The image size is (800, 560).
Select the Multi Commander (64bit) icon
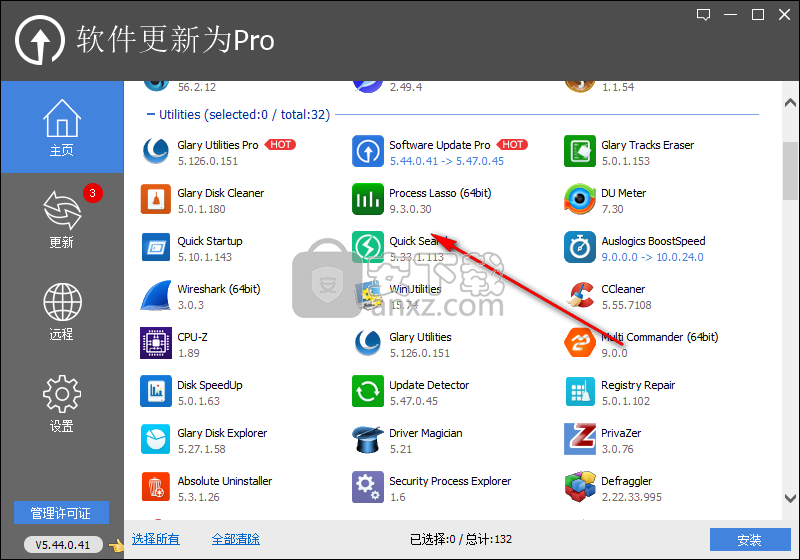tap(580, 343)
